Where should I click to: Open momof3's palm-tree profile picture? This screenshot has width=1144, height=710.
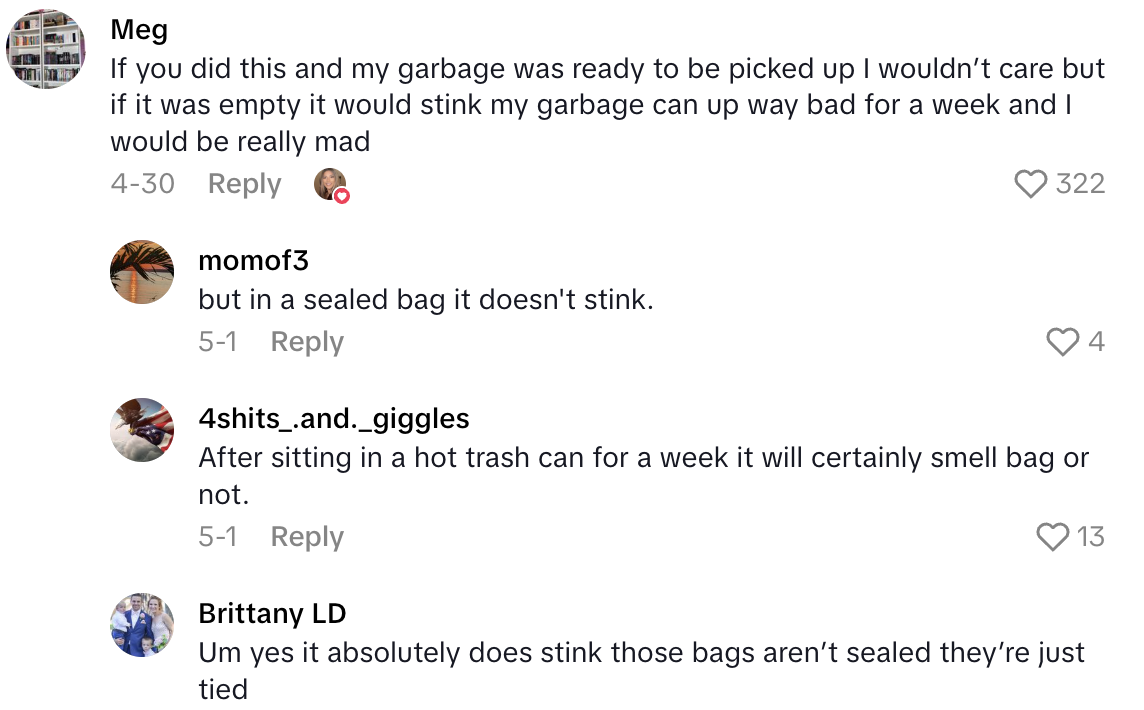point(142,272)
